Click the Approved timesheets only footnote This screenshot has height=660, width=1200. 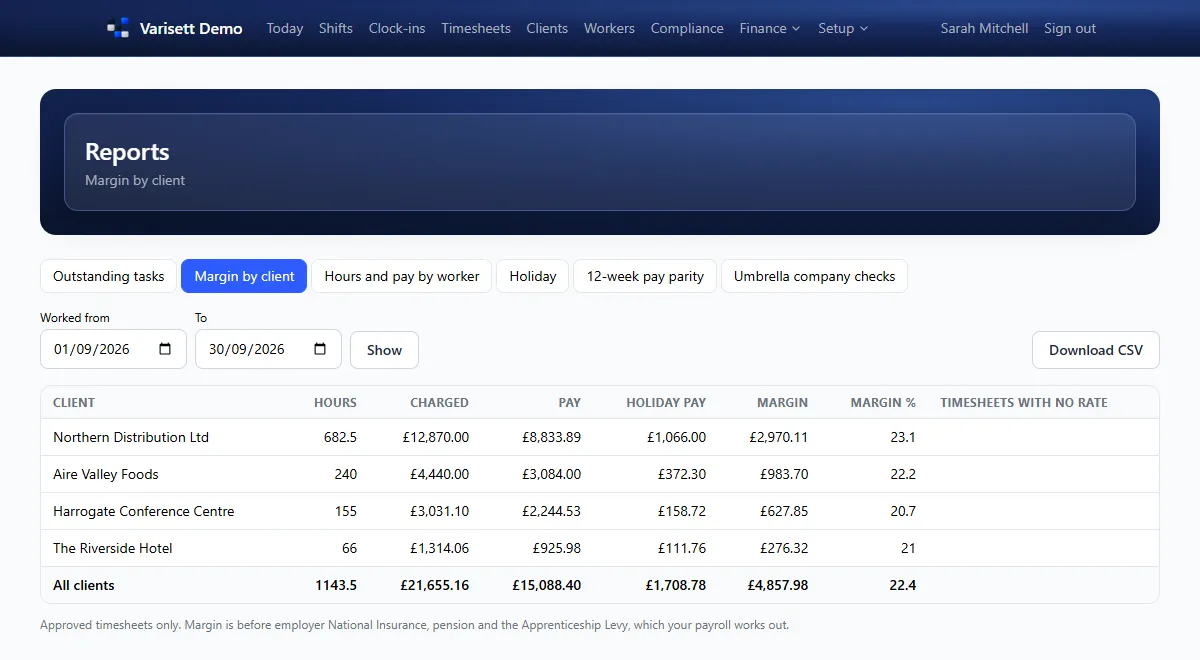click(415, 625)
